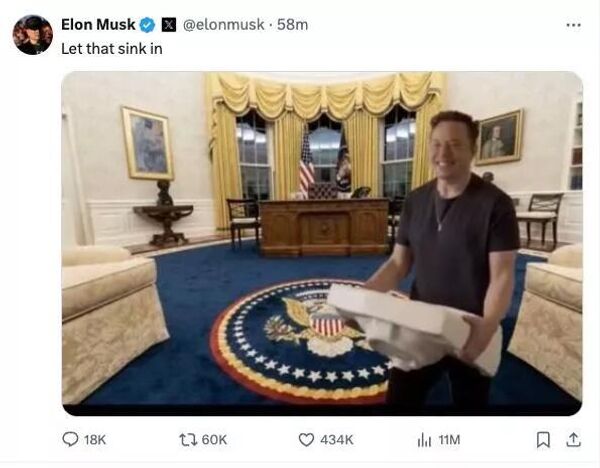Screen dimensions: 600x468
Task: Click the 18K replies count
Action: coord(95,440)
